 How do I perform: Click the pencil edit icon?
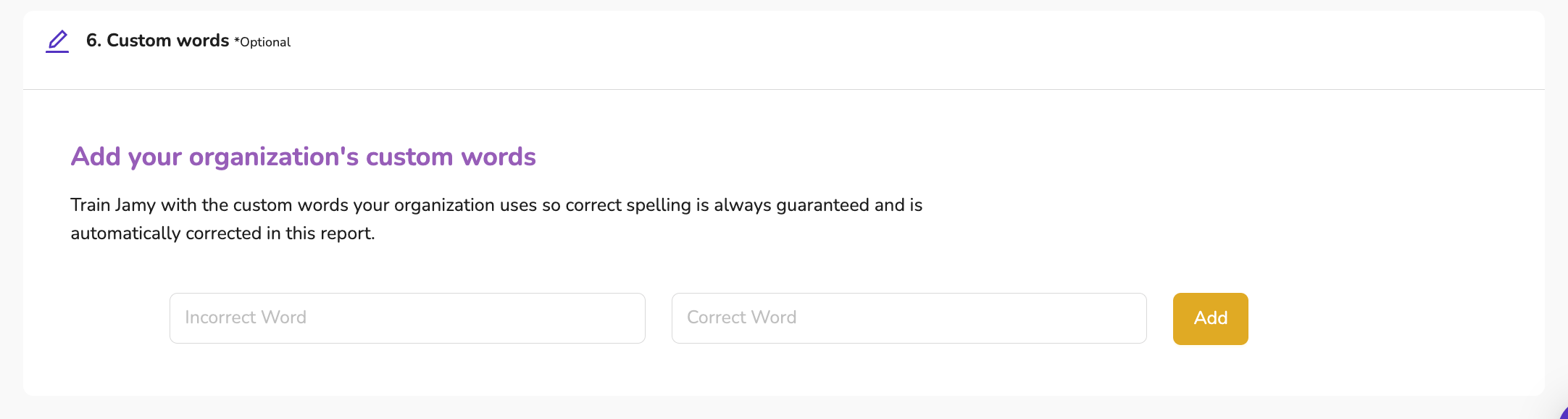(57, 41)
